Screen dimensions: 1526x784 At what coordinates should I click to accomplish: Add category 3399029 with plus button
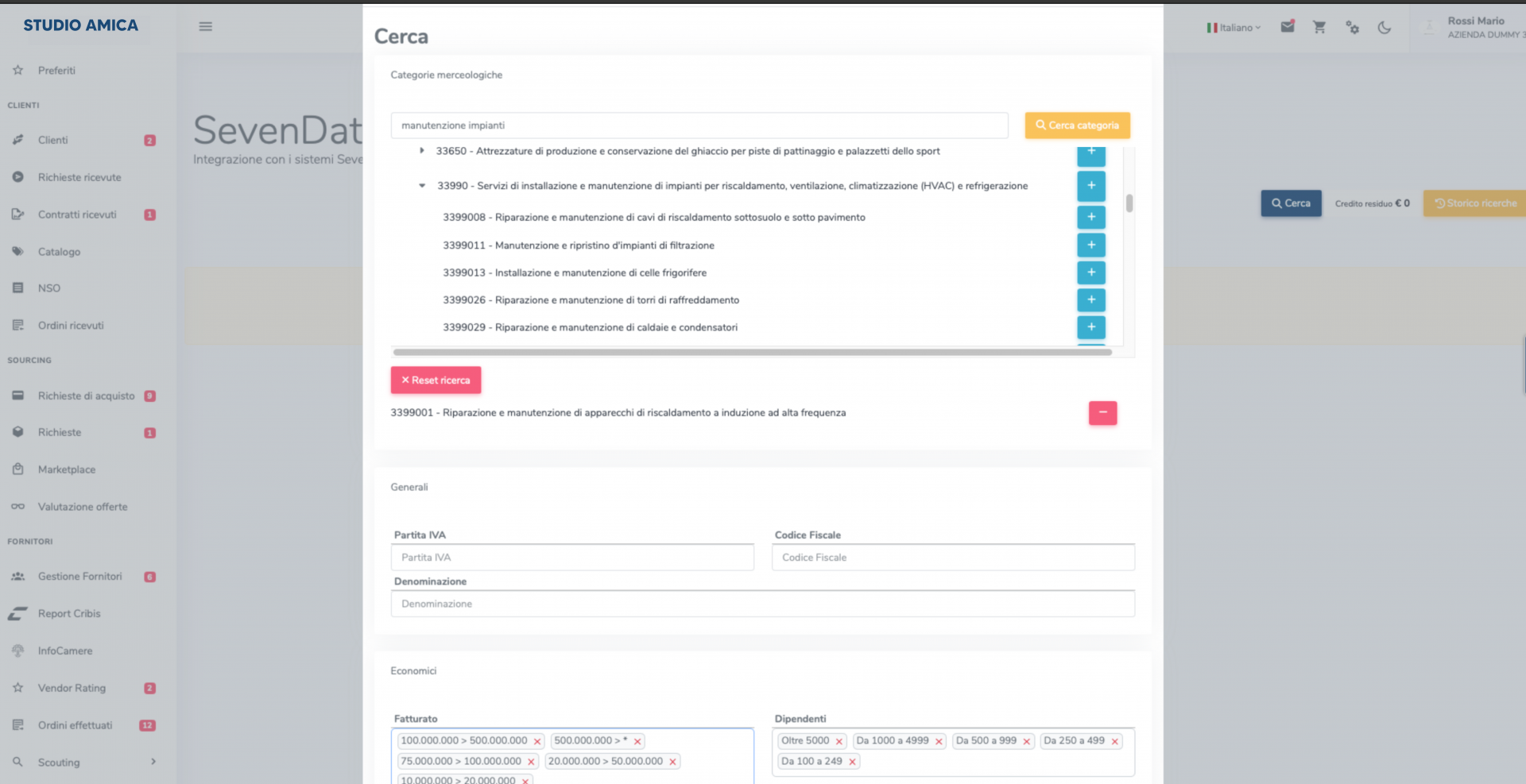tap(1091, 327)
